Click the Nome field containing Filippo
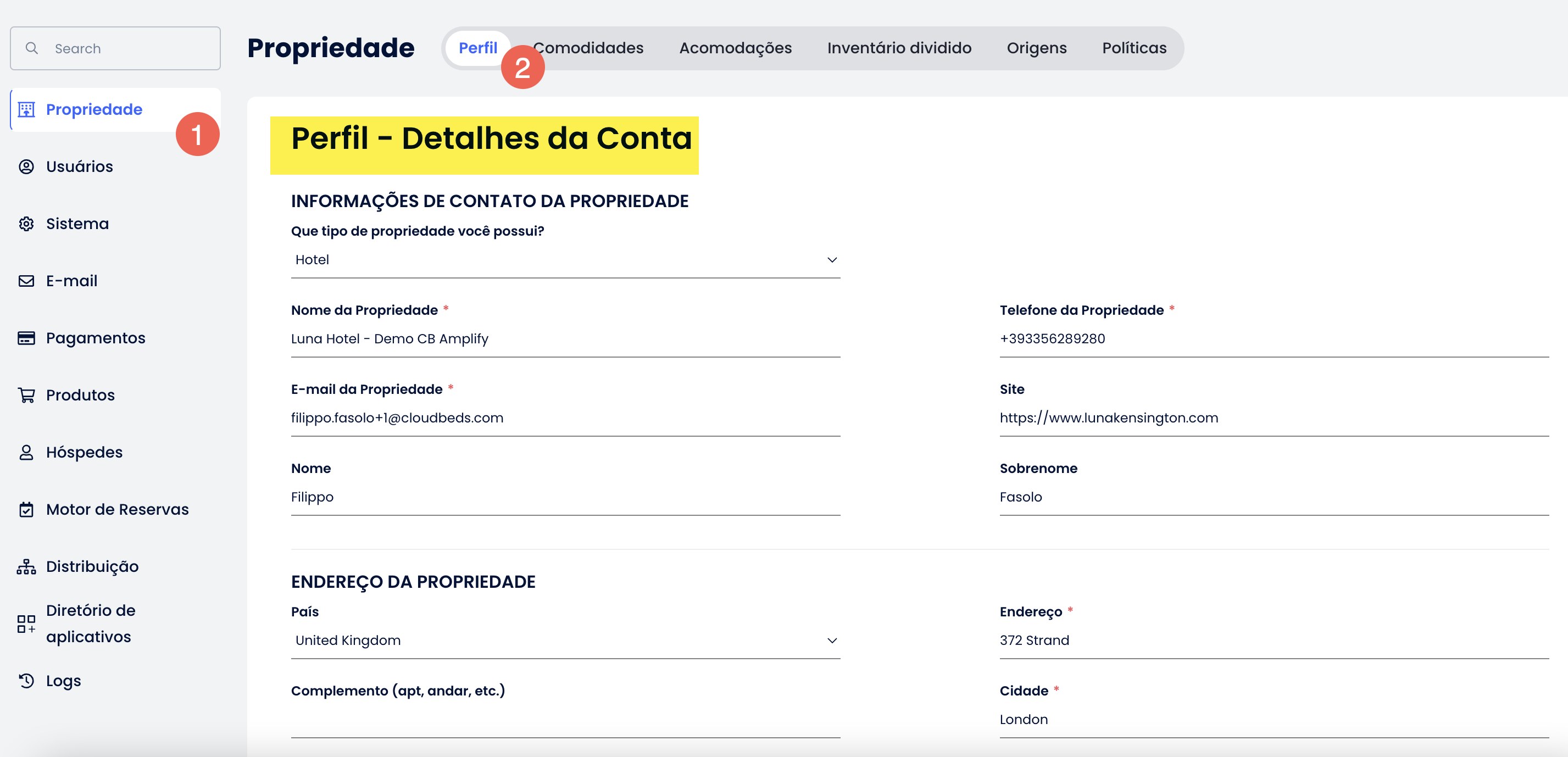 (x=565, y=497)
